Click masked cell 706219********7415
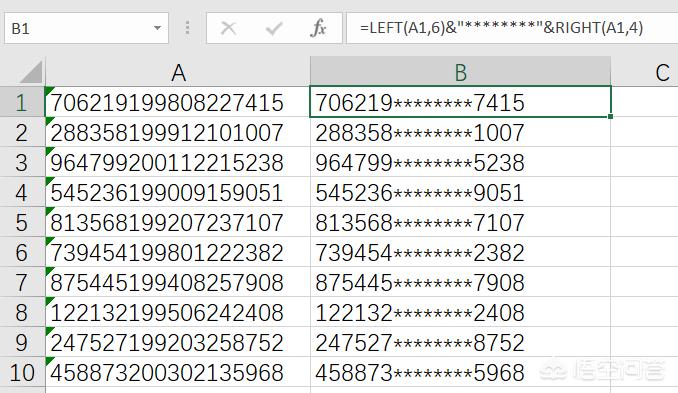Screen dimensions: 678x393 461,102
